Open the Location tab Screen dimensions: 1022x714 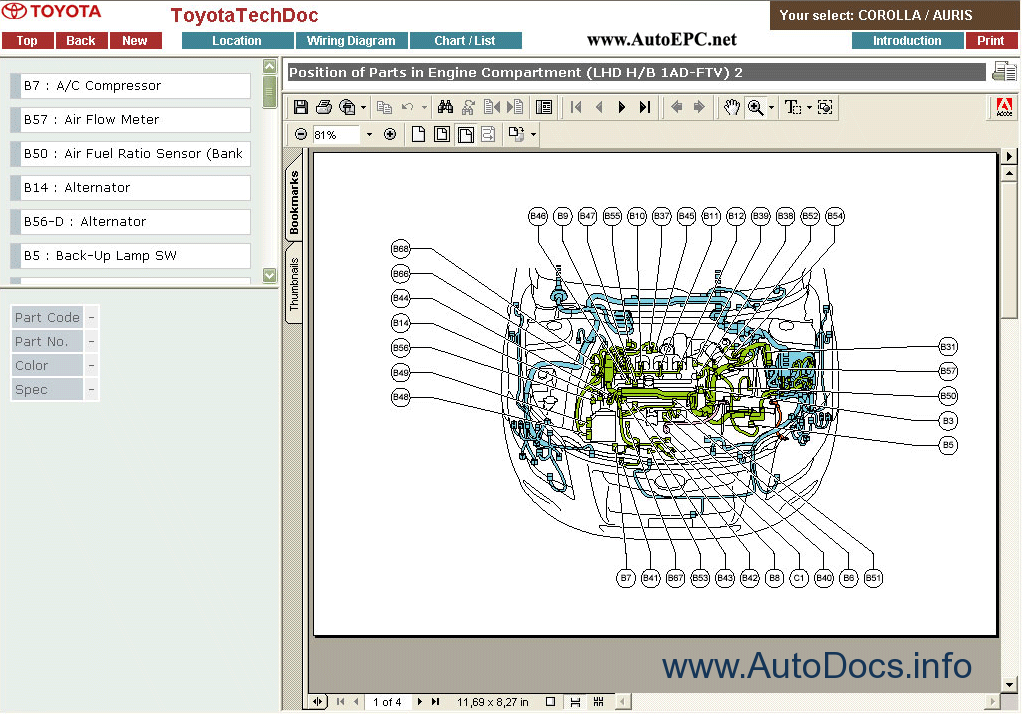(x=237, y=40)
